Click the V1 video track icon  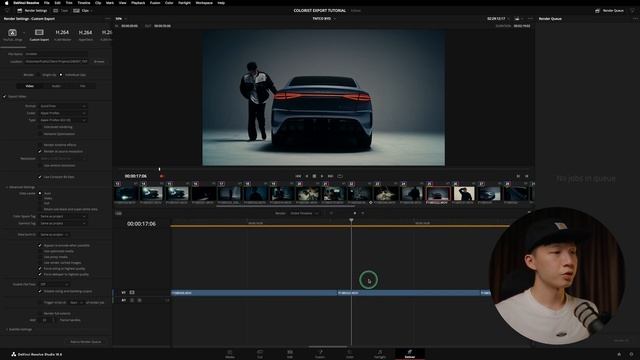132,293
